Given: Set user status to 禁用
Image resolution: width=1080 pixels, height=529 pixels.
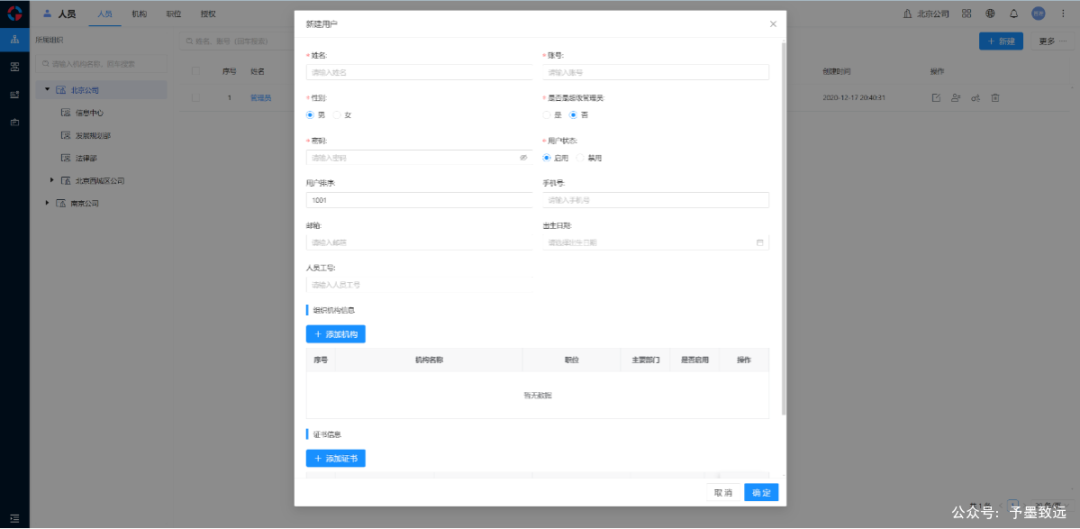Looking at the screenshot, I should click(580, 158).
